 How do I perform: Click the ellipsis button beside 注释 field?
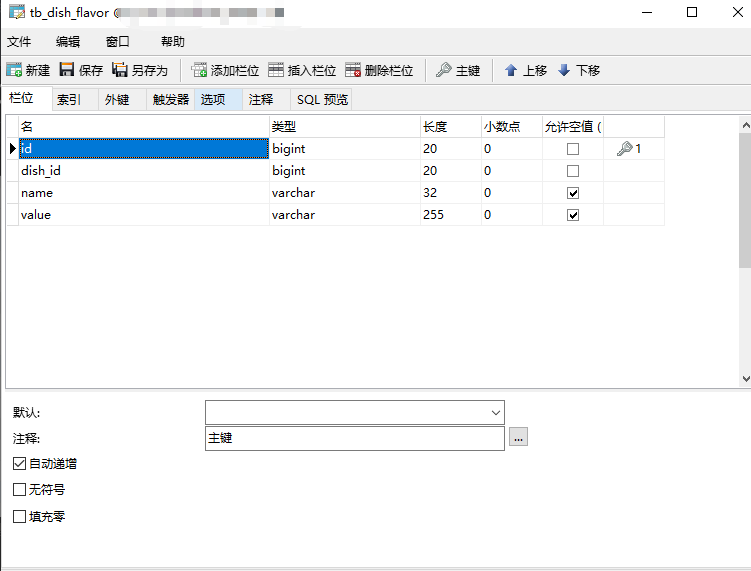point(518,437)
